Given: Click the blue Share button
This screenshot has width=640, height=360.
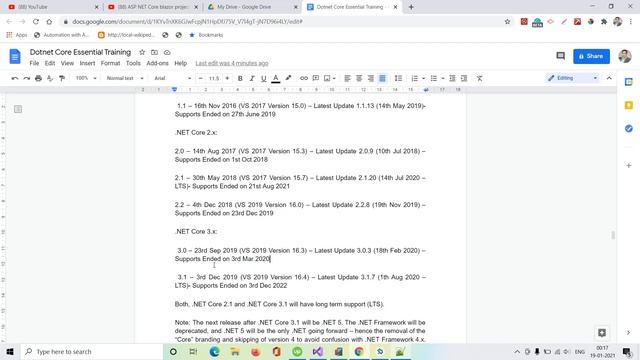Looking at the screenshot, I should tap(591, 56).
